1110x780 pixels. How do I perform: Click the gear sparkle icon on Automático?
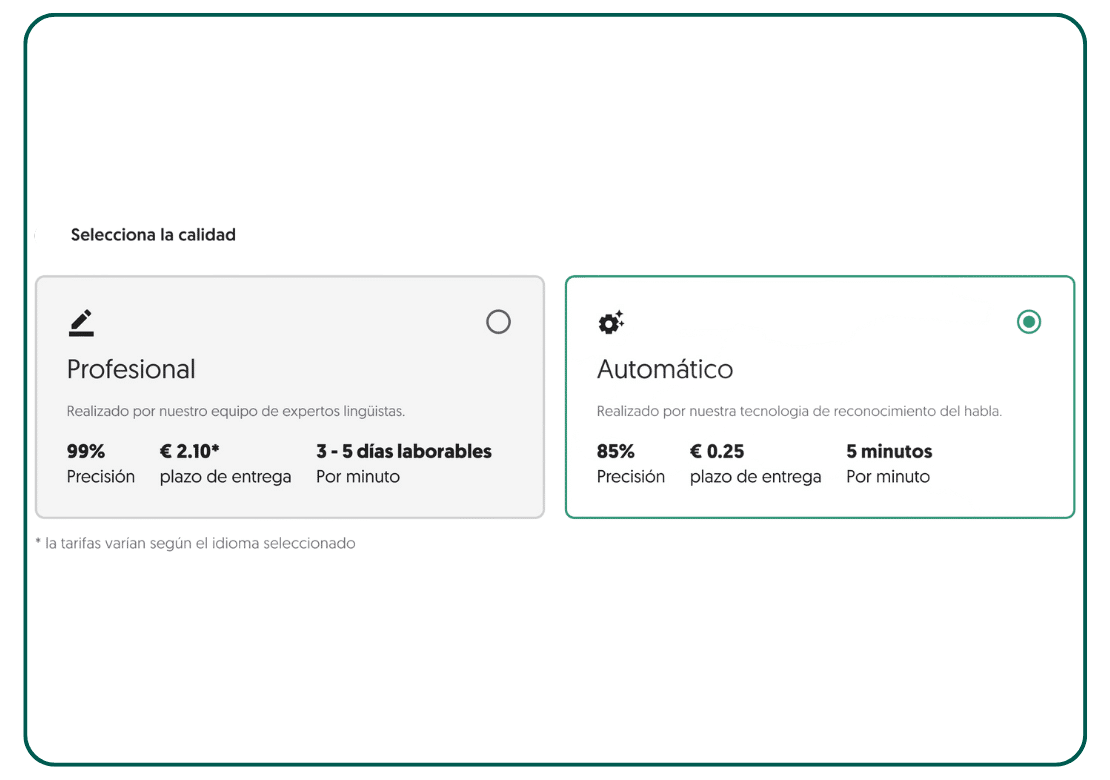[610, 322]
